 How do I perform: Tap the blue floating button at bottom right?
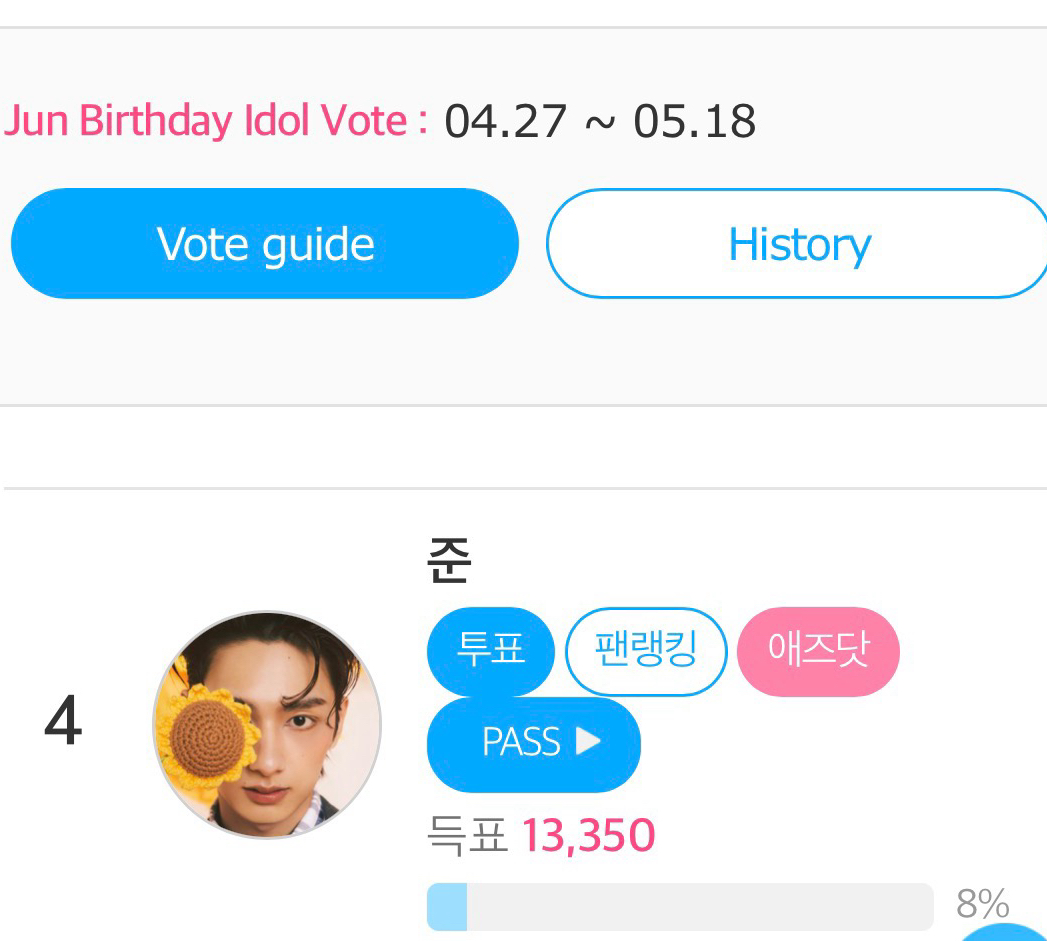tap(1005, 933)
